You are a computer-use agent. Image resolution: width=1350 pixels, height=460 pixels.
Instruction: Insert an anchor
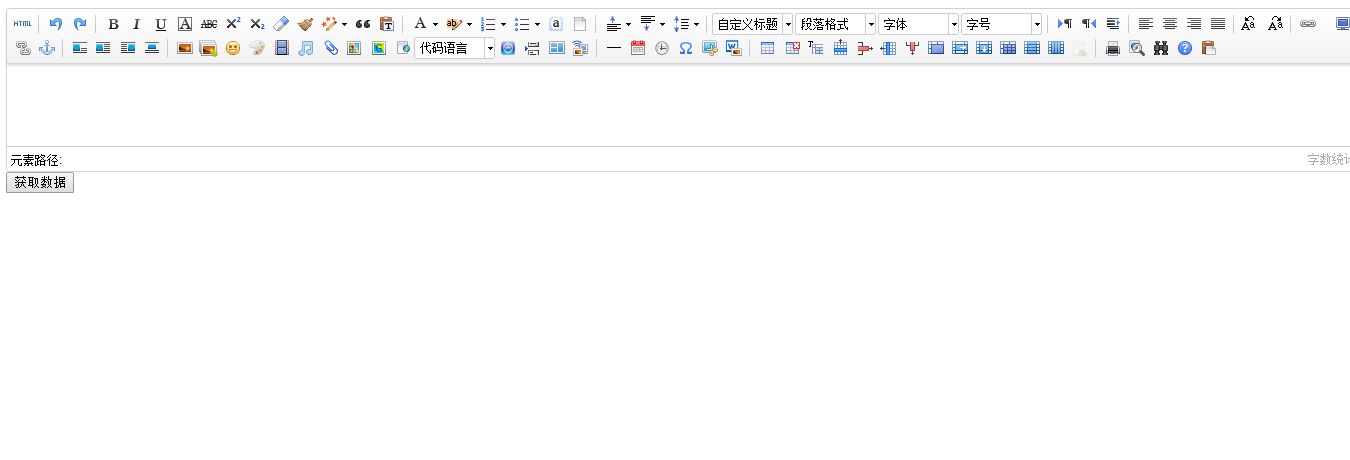click(x=47, y=48)
